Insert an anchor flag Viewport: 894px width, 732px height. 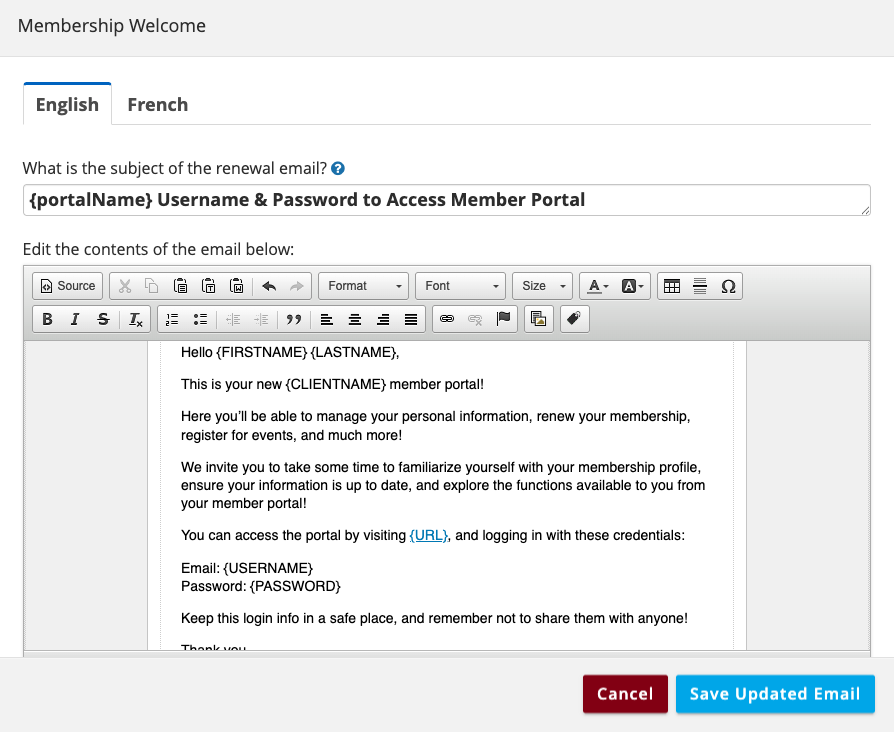(504, 320)
